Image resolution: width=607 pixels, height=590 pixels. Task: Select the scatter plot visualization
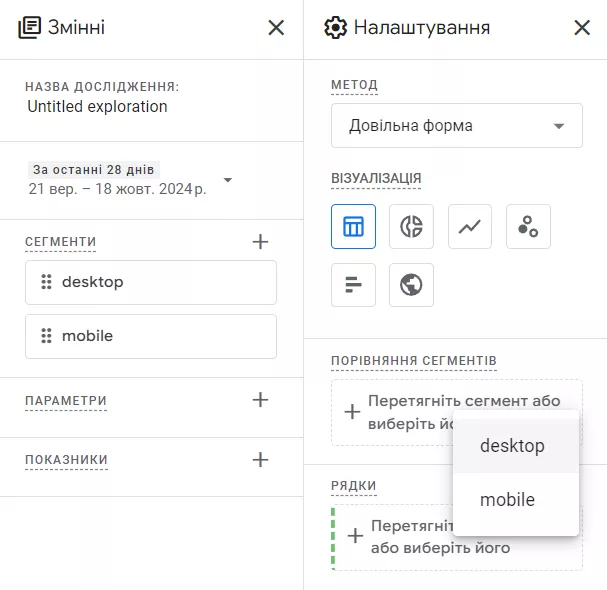(x=528, y=226)
